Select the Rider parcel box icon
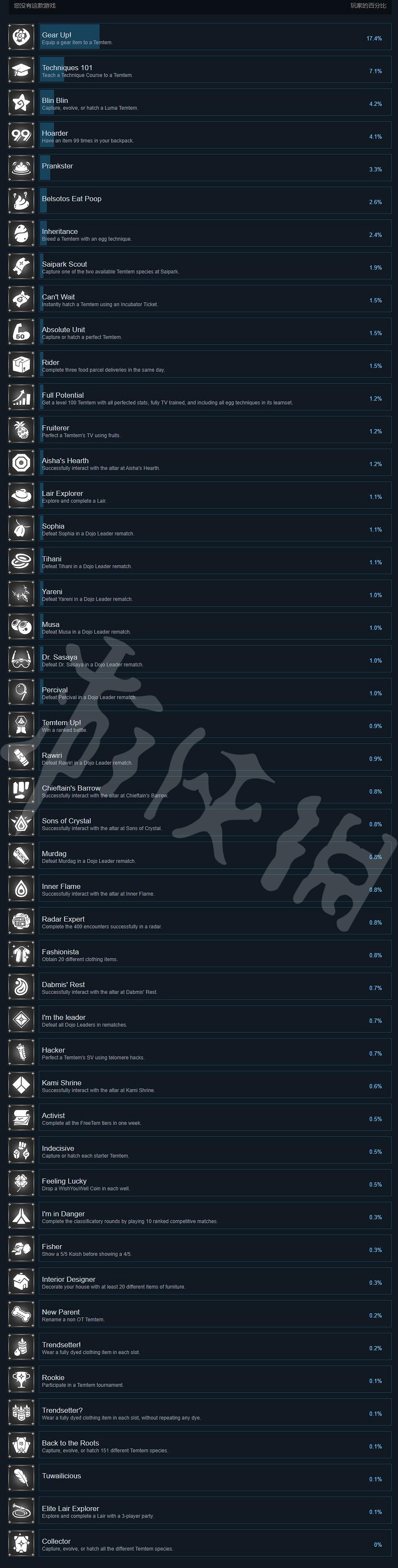 tap(21, 364)
